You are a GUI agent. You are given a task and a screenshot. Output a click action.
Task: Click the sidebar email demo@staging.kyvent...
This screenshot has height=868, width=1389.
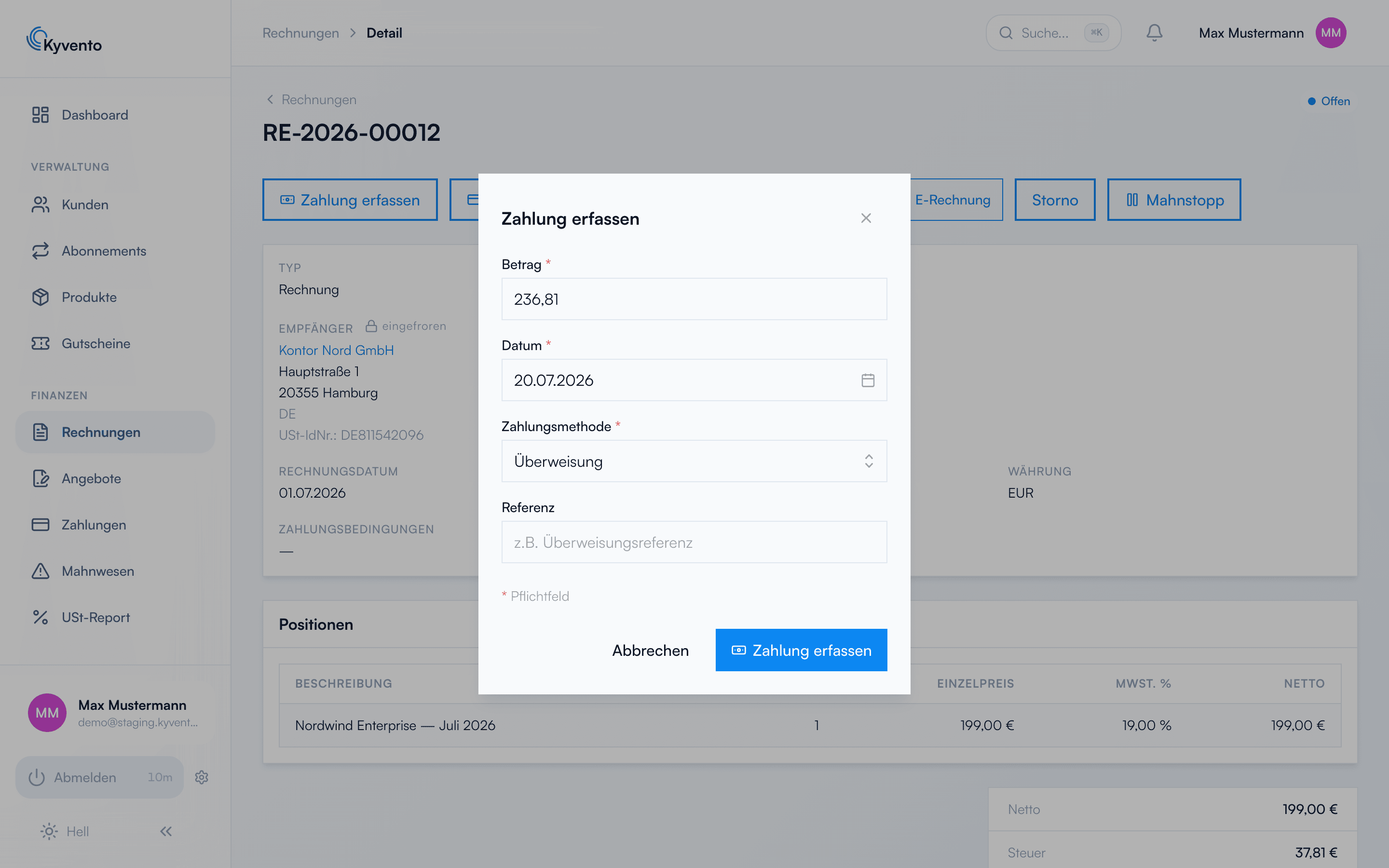tap(138, 722)
